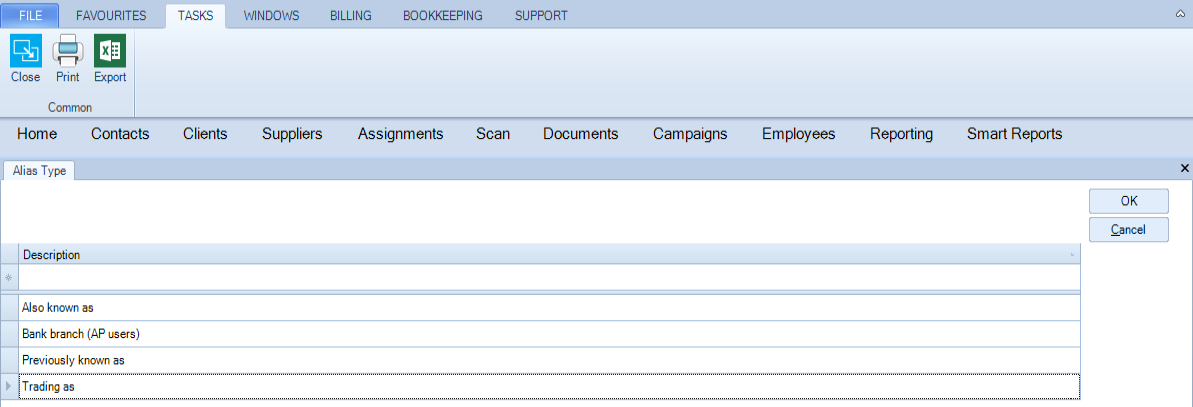Select the 'Trading as' row

tap(549, 386)
